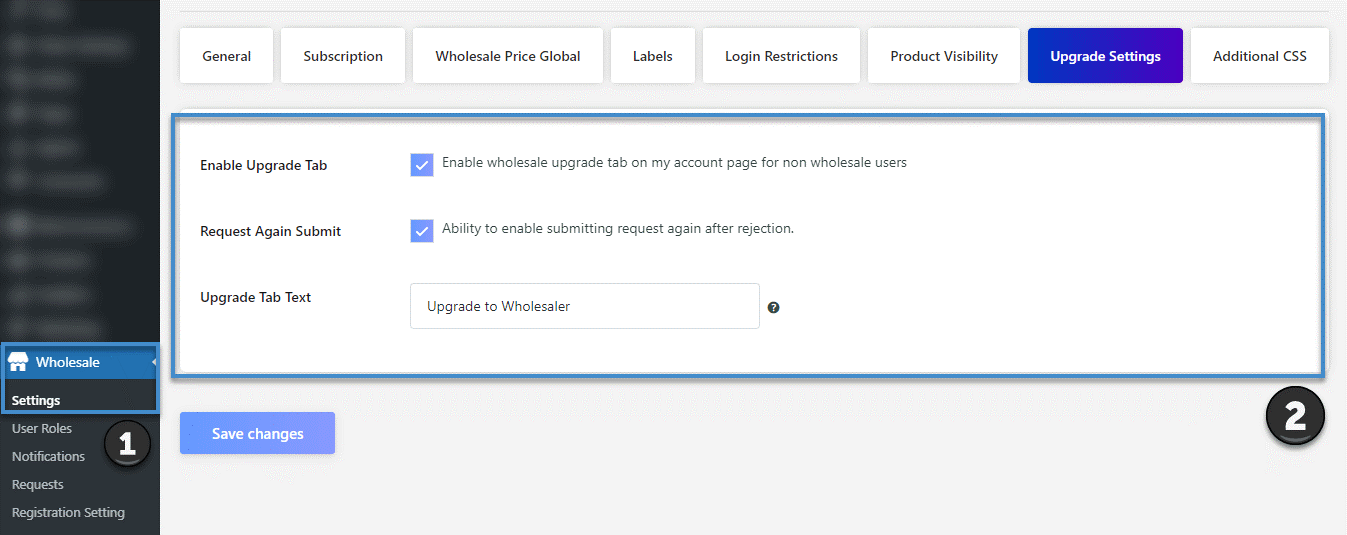Click the Upgrade Tab Text input field
This screenshot has height=535, width=1347.
584,306
